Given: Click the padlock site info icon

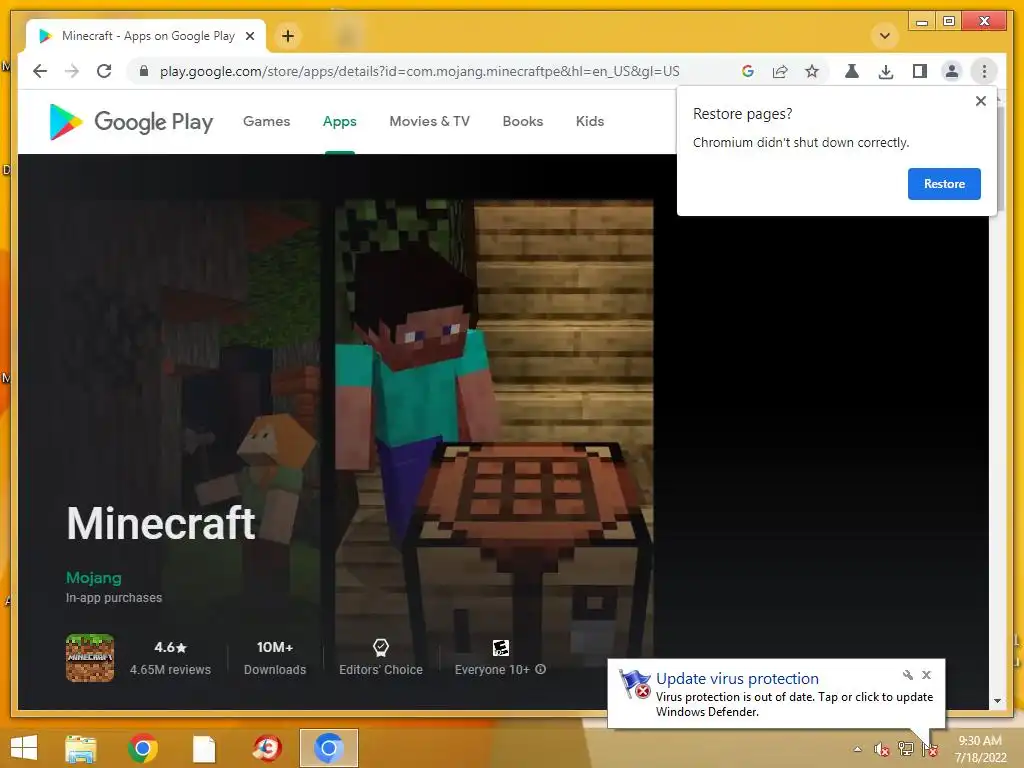Looking at the screenshot, I should [144, 71].
